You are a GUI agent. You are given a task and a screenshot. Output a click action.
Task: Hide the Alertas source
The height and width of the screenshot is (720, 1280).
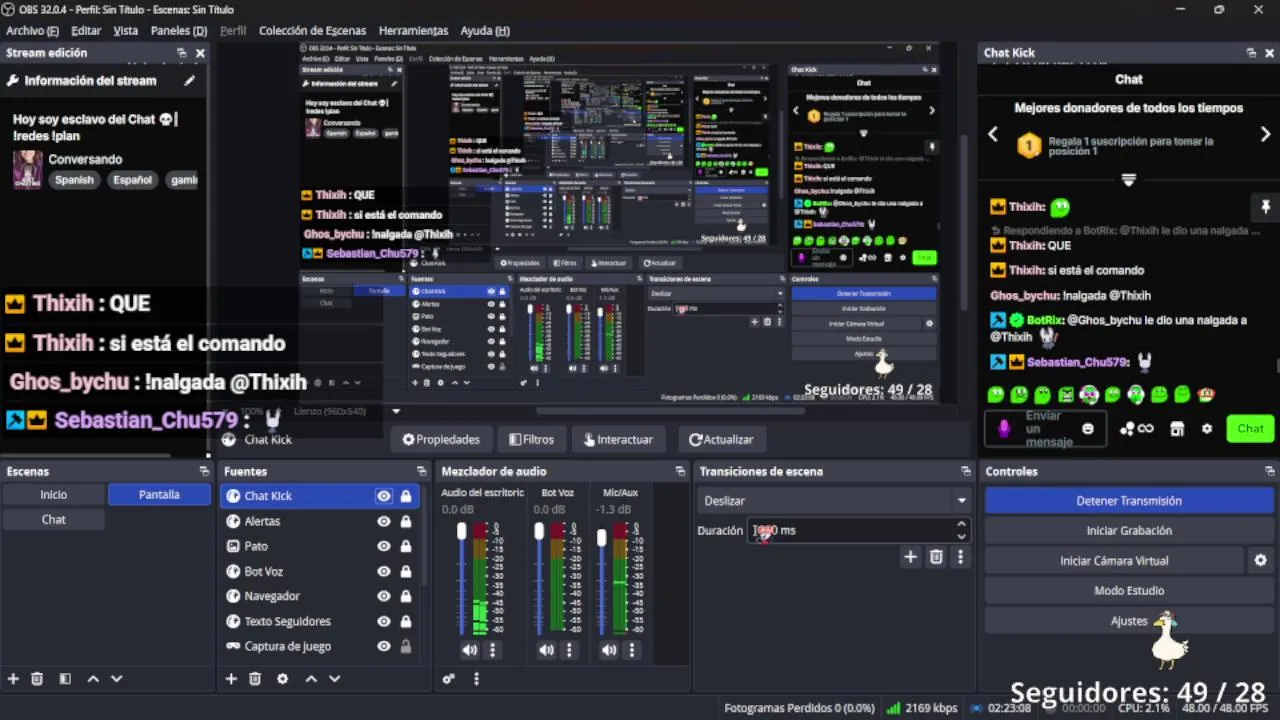(383, 521)
